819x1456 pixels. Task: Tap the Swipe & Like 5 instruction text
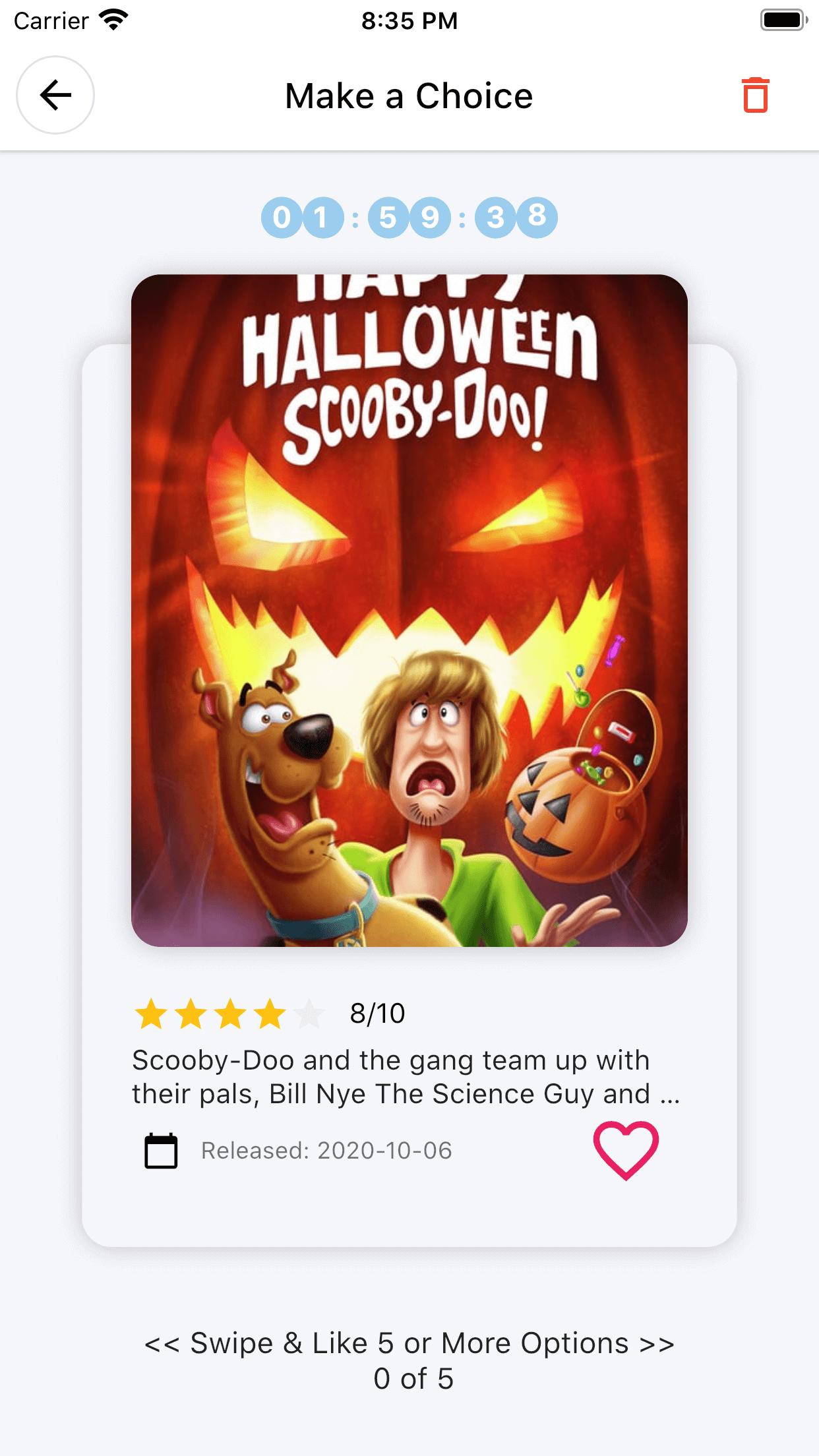[409, 1343]
